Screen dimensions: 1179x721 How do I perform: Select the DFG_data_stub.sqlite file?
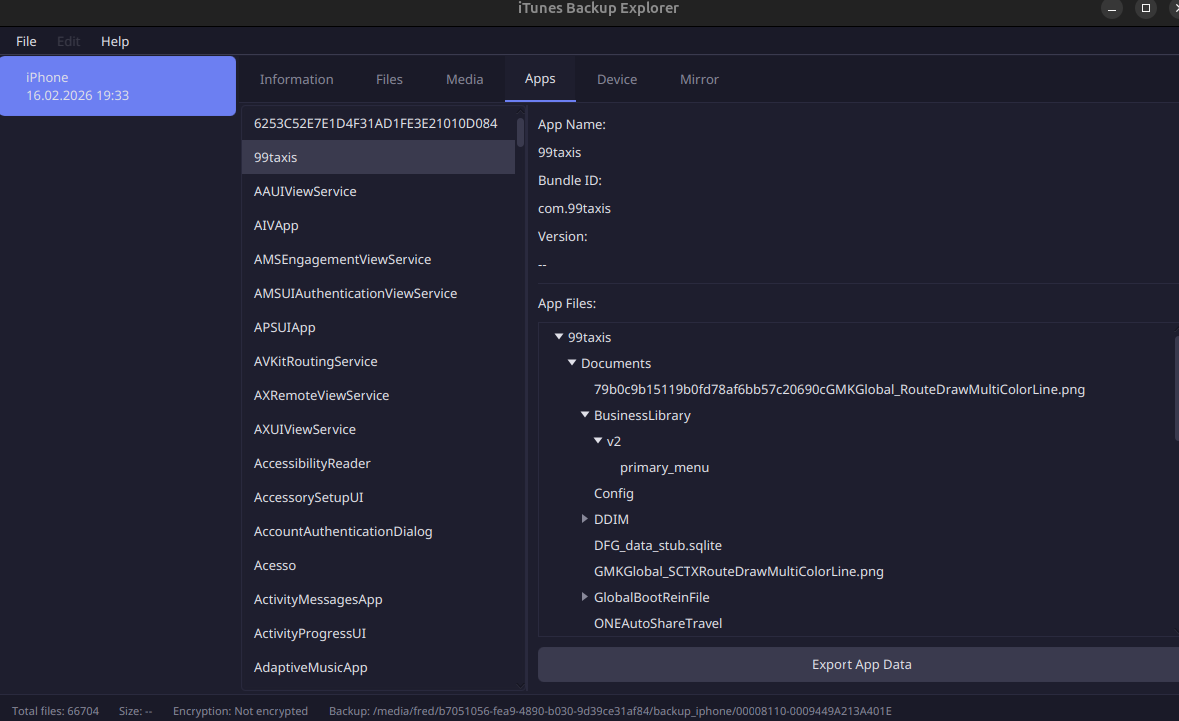click(657, 545)
